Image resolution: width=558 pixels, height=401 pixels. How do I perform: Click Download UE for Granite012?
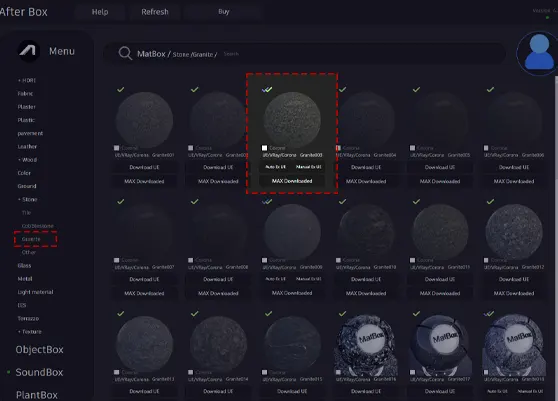point(514,279)
